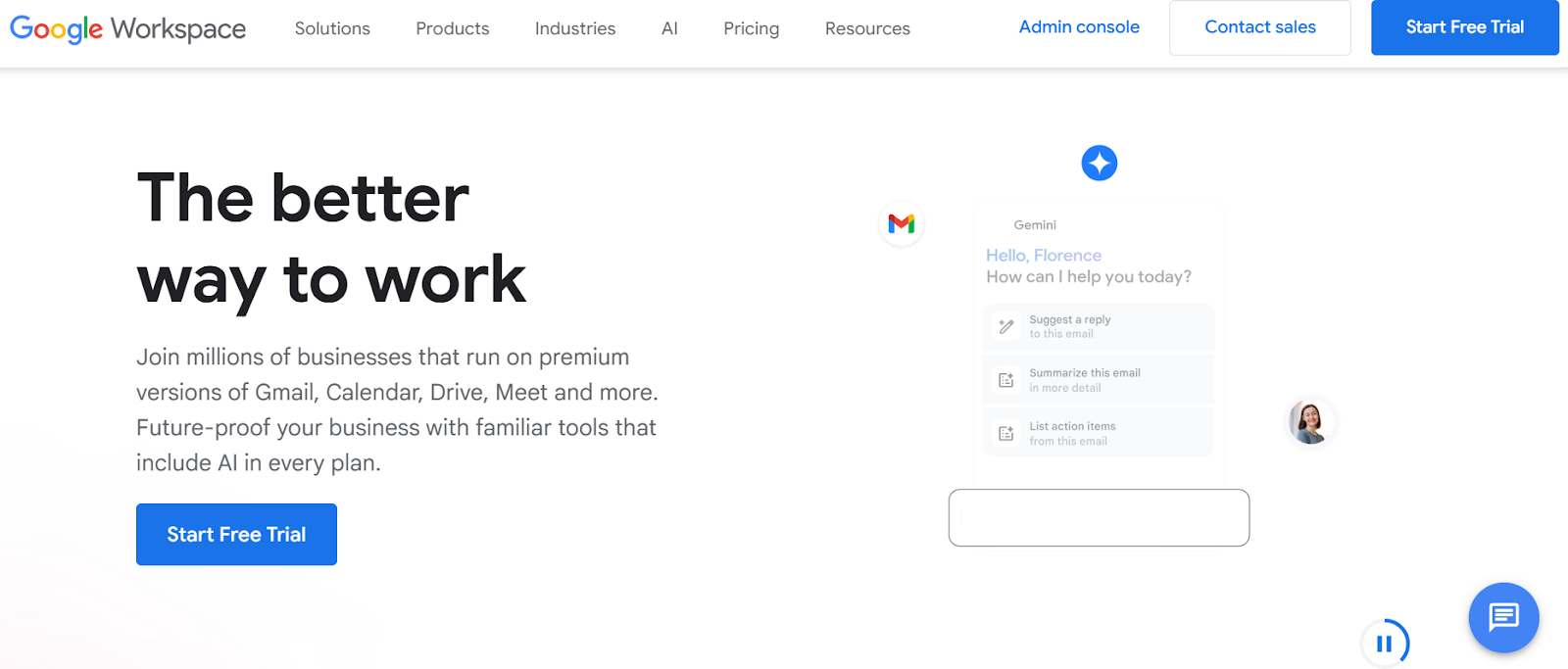Select Summarize this email in more detail
1568x669 pixels.
[x=1099, y=380]
